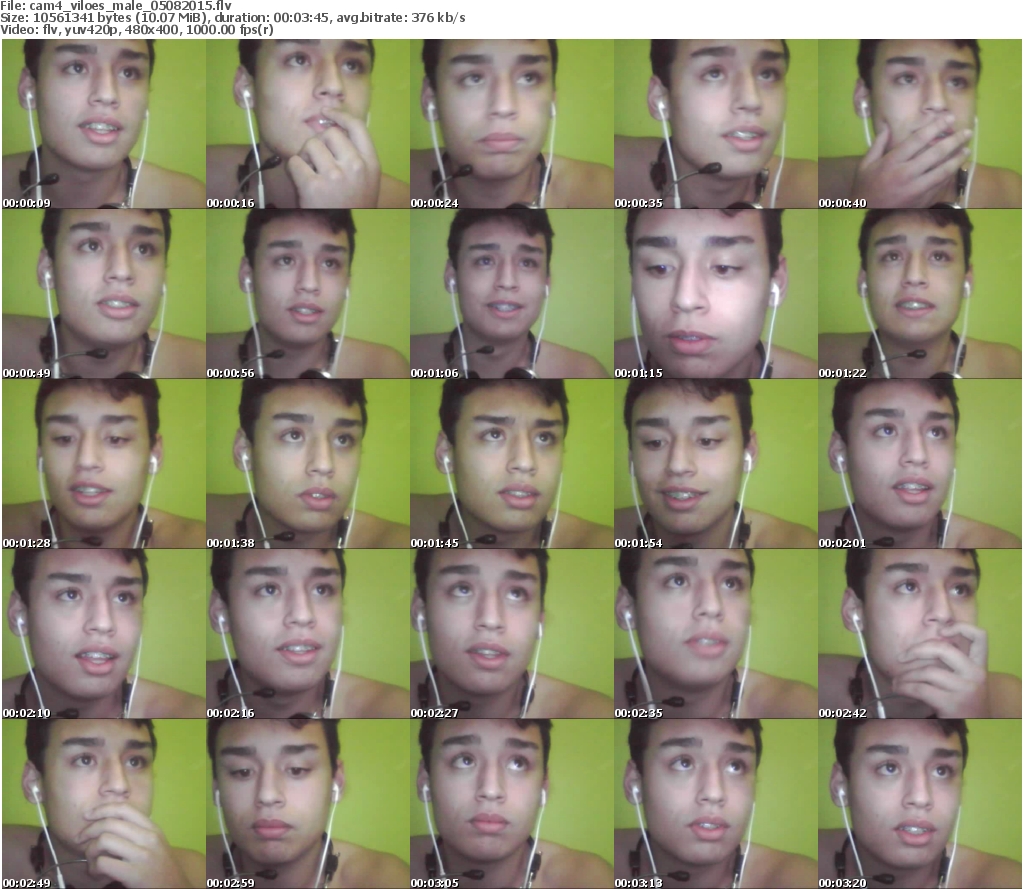This screenshot has width=1024, height=889.
Task: Select the thumbnail timestamped 00:00:35
Action: [716, 124]
